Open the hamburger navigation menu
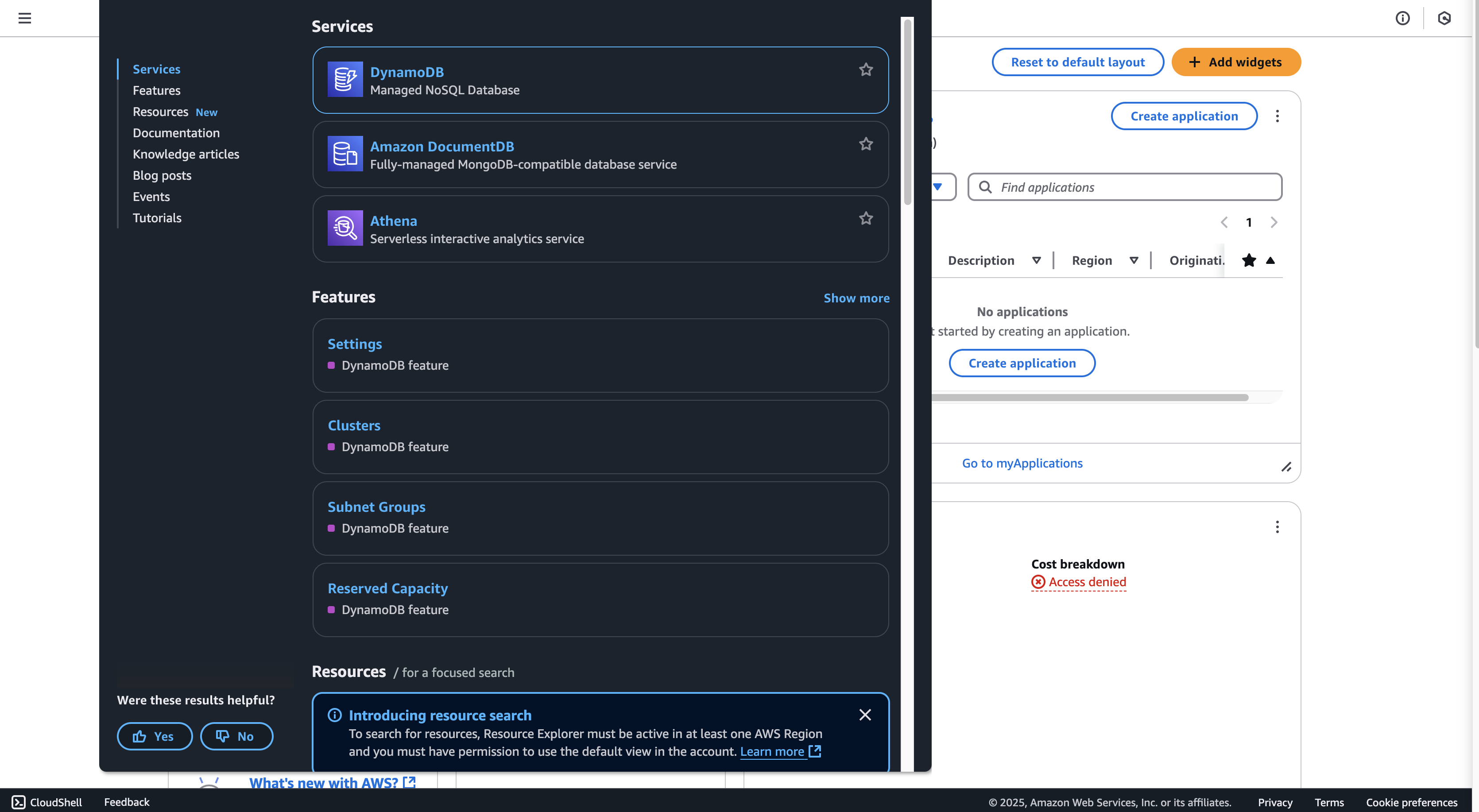Image resolution: width=1479 pixels, height=812 pixels. click(x=25, y=19)
